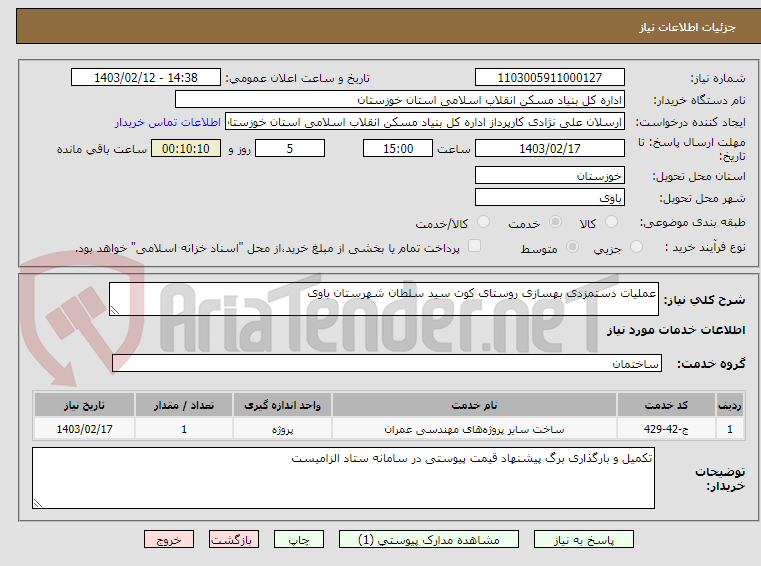
Task: Click the نوع فرآیند خرید label
Action: 705,247
